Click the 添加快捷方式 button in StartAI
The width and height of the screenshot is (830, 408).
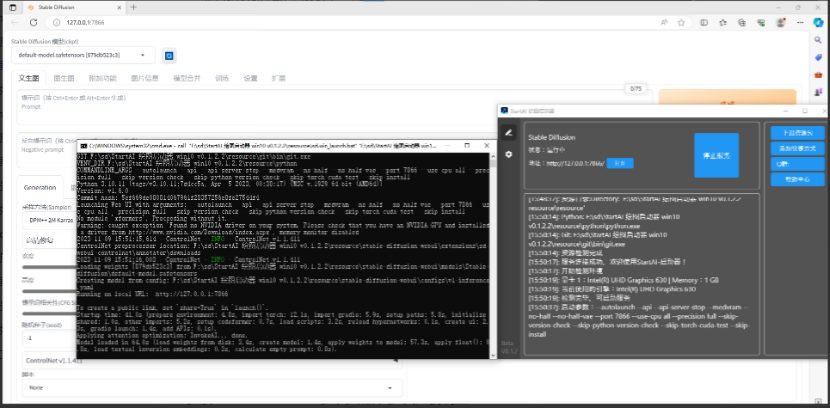797,148
